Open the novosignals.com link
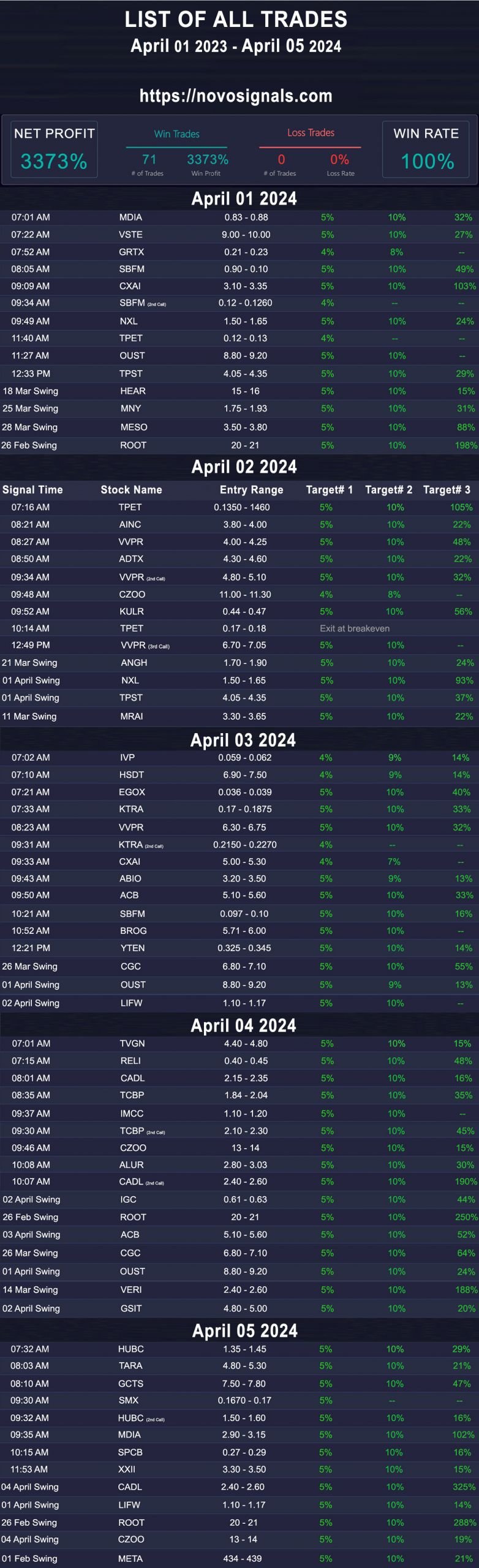The width and height of the screenshot is (479, 1568). coord(236,96)
